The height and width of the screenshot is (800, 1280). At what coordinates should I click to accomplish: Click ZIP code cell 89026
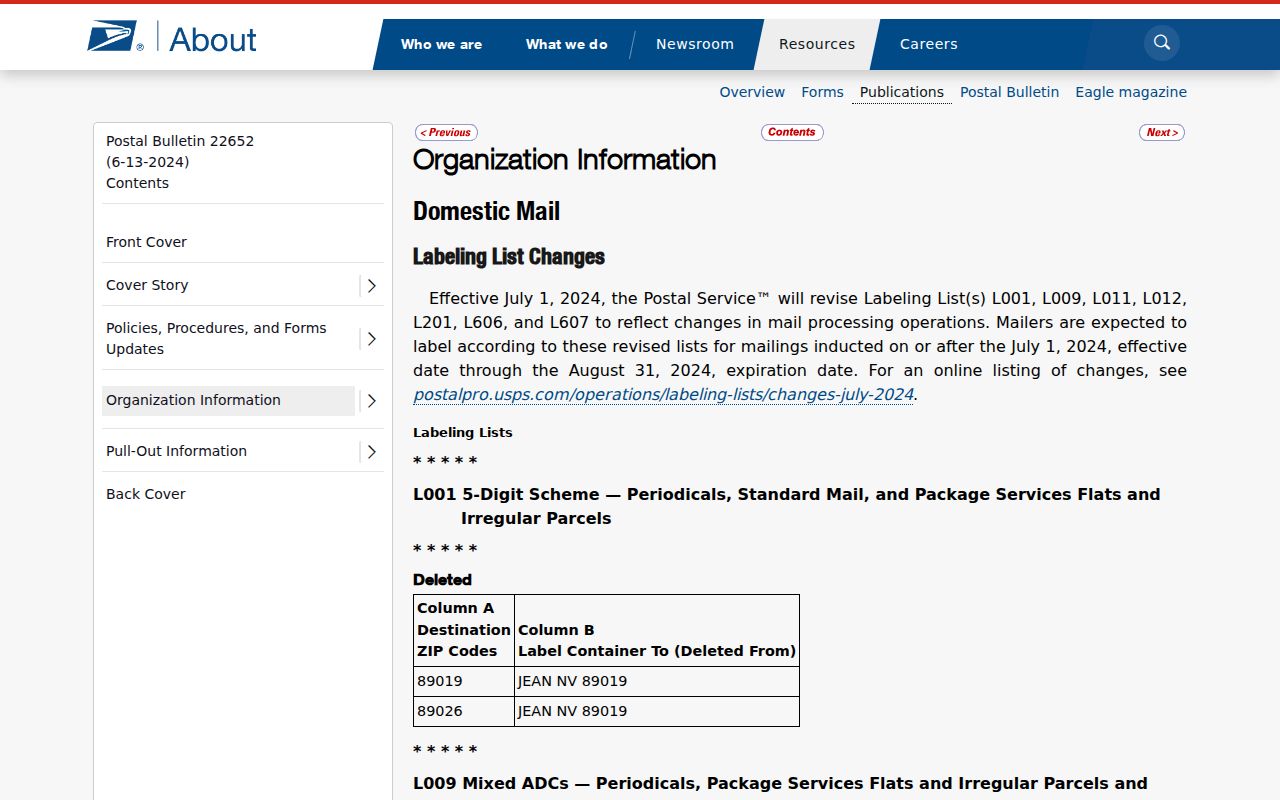[x=464, y=711]
